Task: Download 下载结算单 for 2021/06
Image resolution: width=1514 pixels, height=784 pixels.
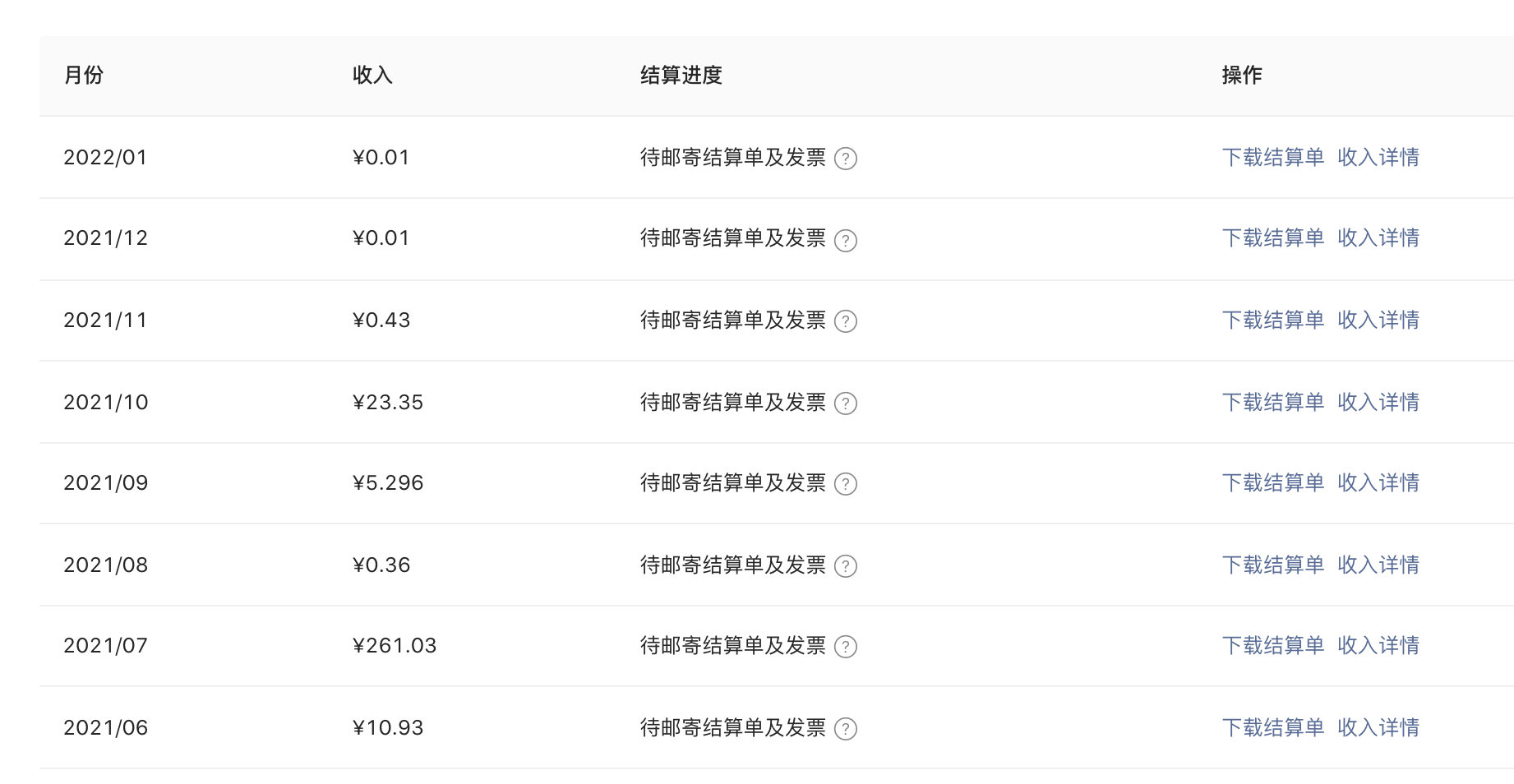Action: tap(1272, 727)
